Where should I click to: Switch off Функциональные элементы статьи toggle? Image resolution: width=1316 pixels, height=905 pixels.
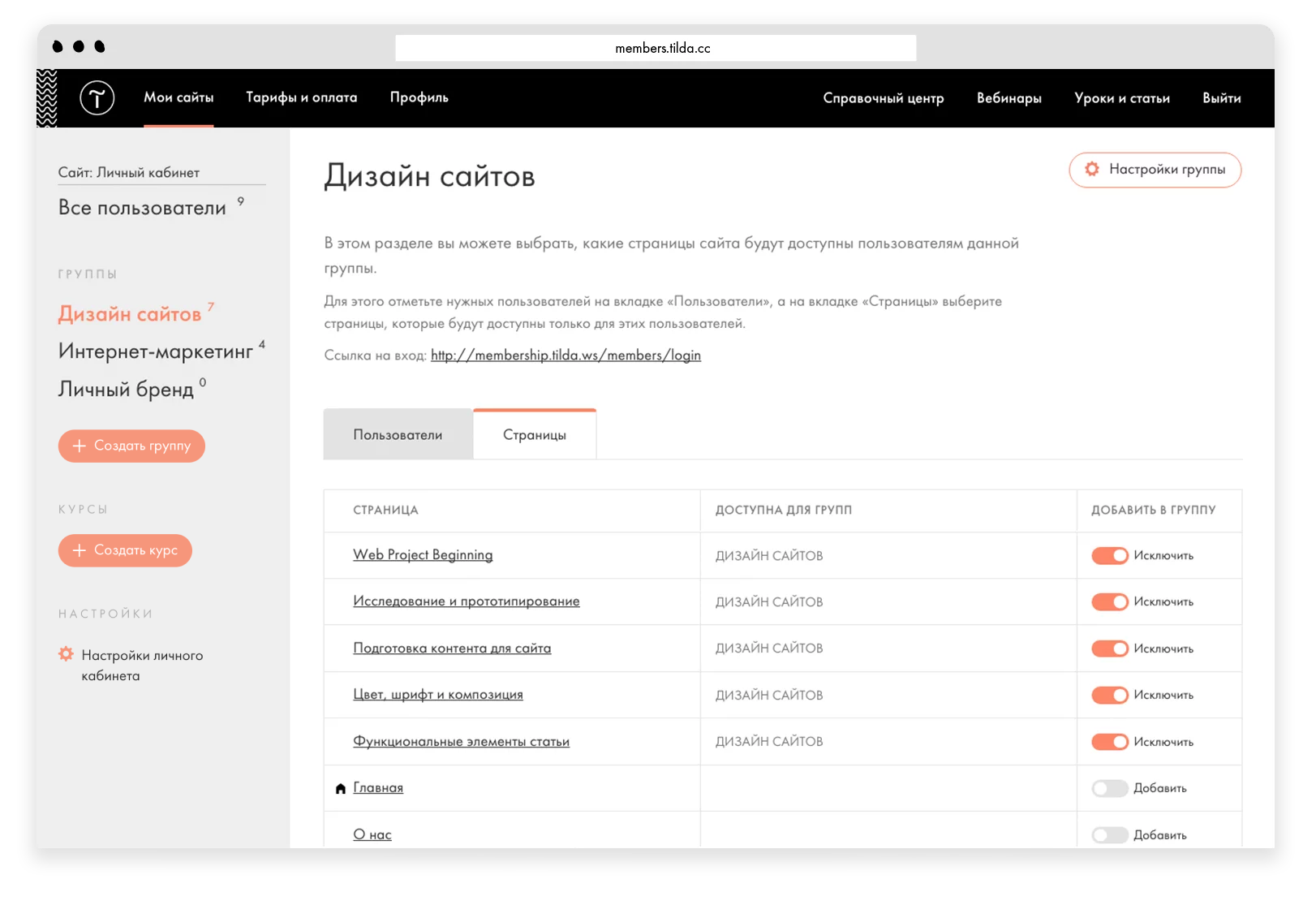(x=1110, y=742)
